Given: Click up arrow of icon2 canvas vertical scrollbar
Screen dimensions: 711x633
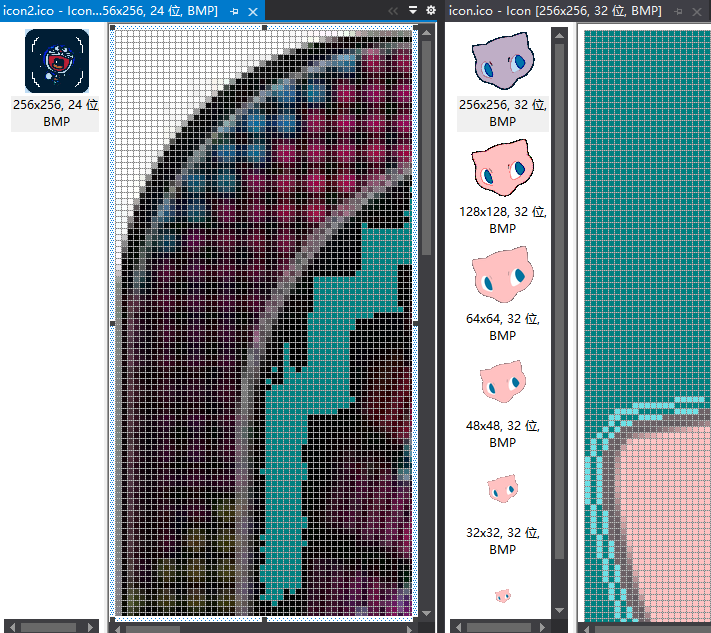Looking at the screenshot, I should (x=426, y=33).
